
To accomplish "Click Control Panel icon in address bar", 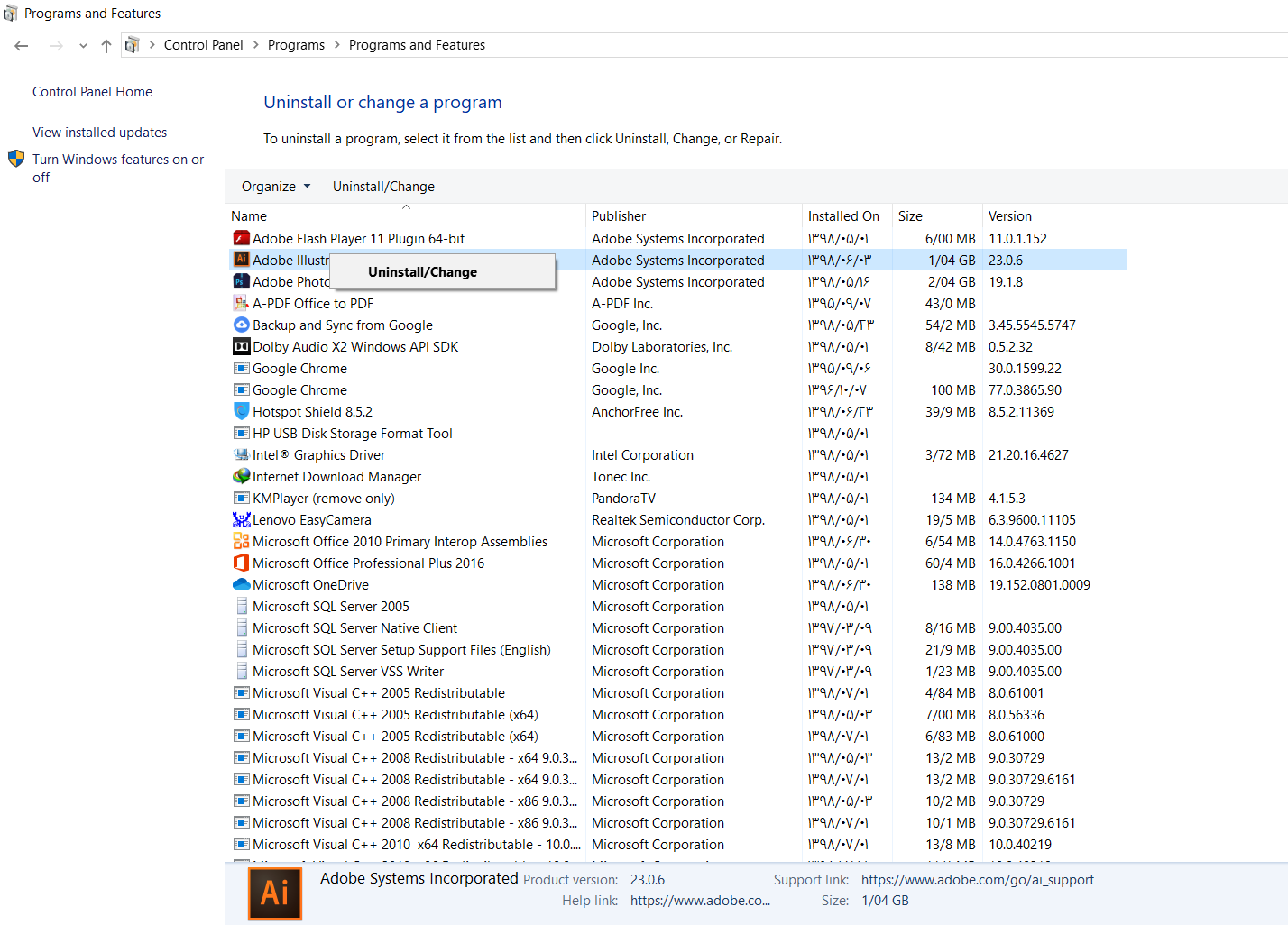I will (x=132, y=45).
